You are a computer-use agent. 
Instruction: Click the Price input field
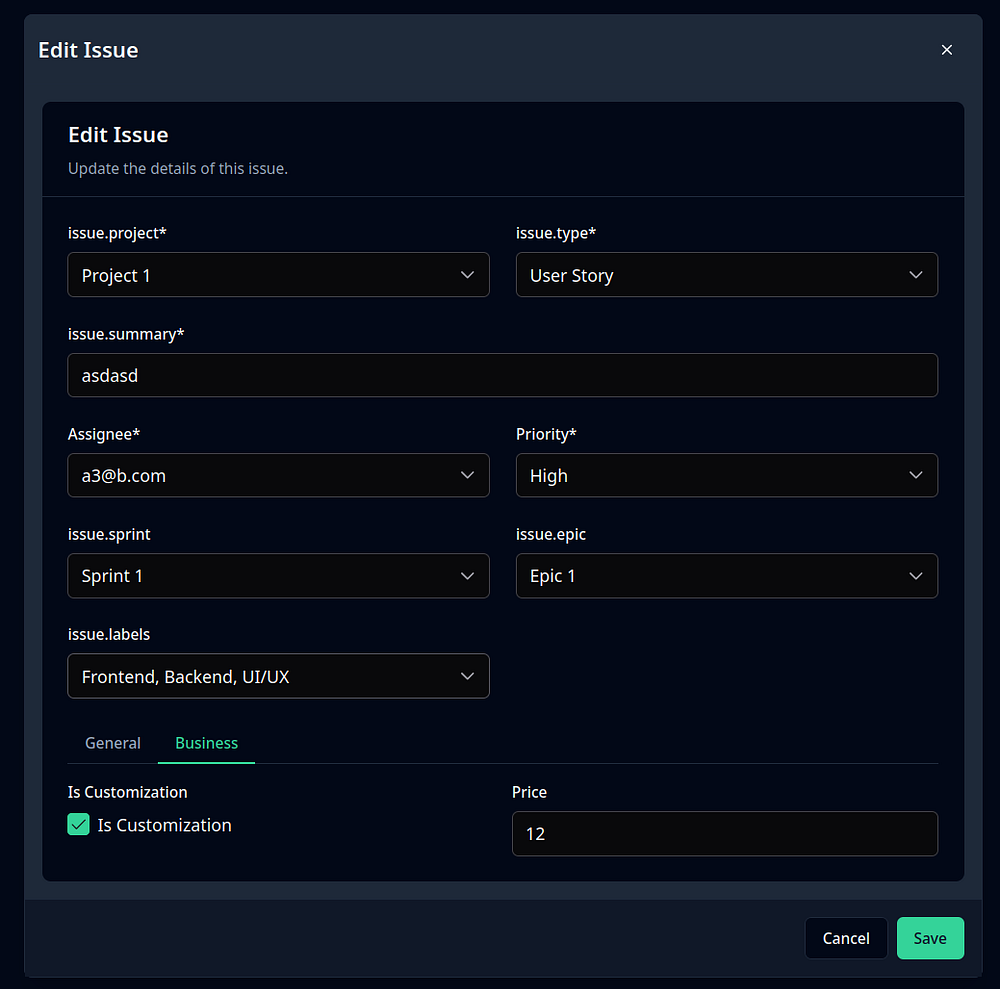point(724,833)
